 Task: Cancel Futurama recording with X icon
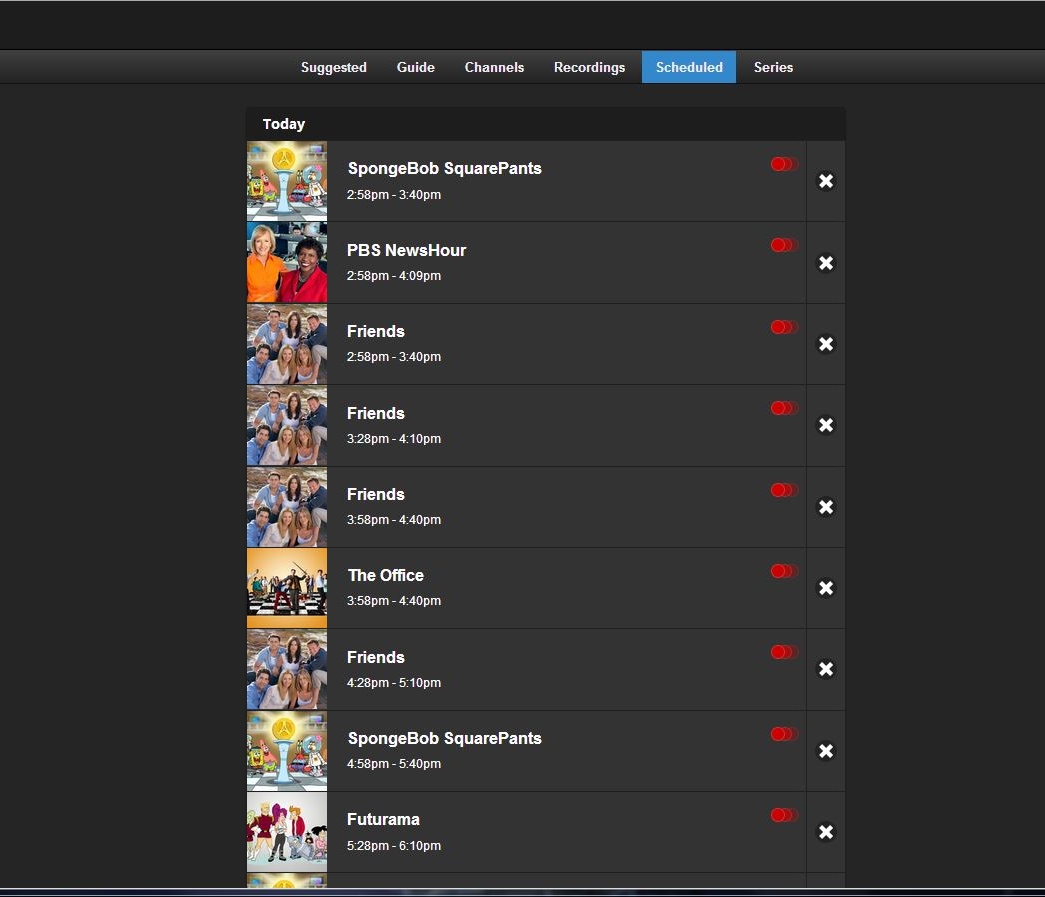(x=826, y=832)
